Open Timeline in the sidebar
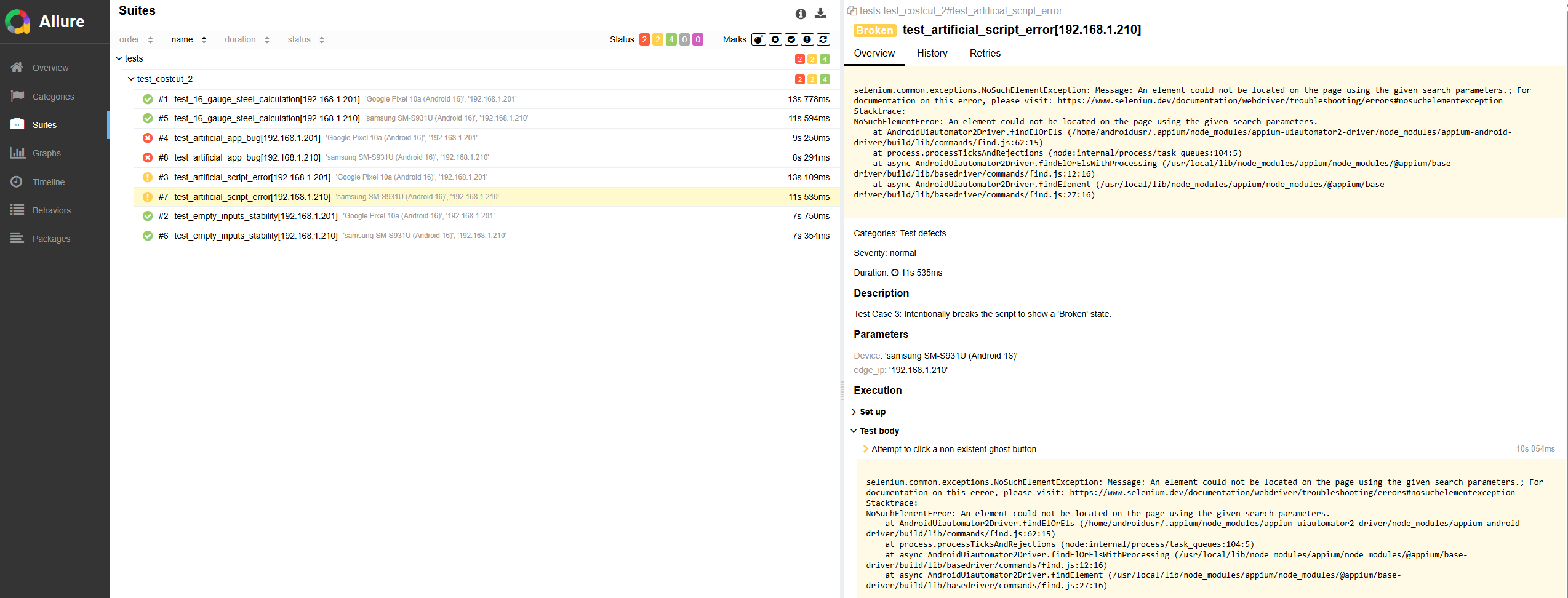This screenshot has height=598, width=1568. (x=49, y=182)
